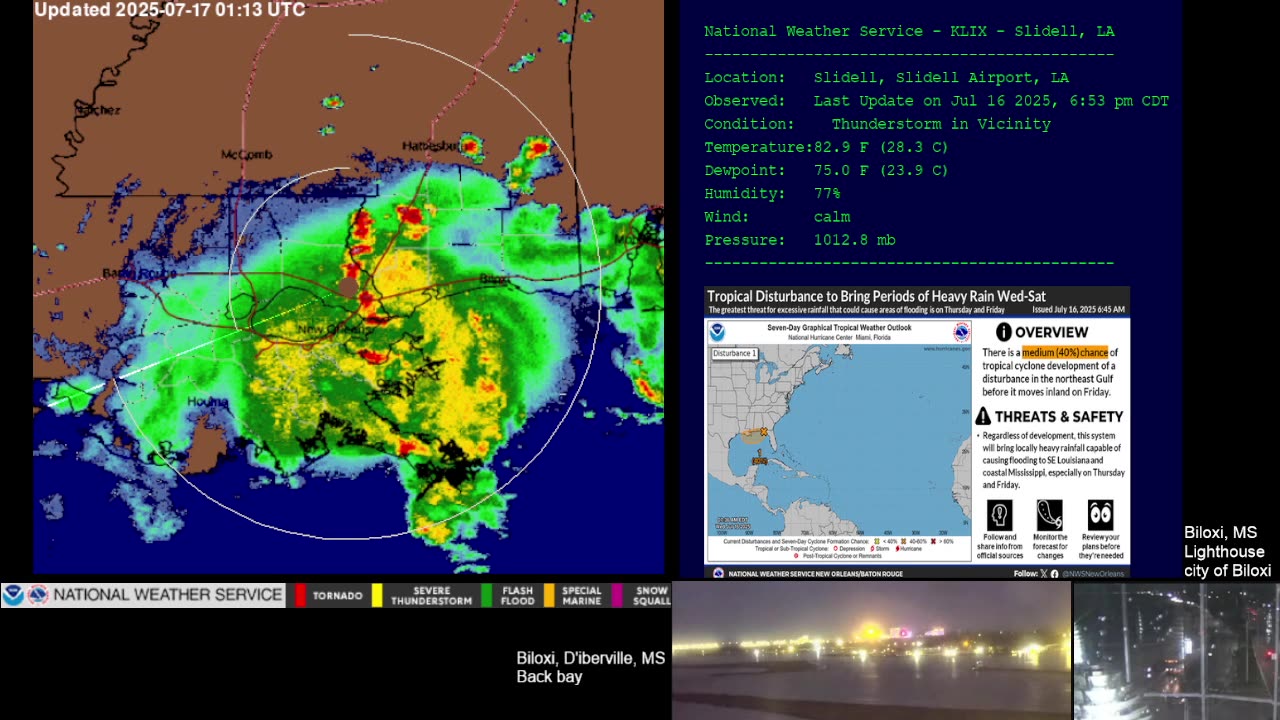Click the National Weather Service New Orleans/Baton Rouge footer
Image resolution: width=1280 pixels, height=720 pixels.
point(815,574)
